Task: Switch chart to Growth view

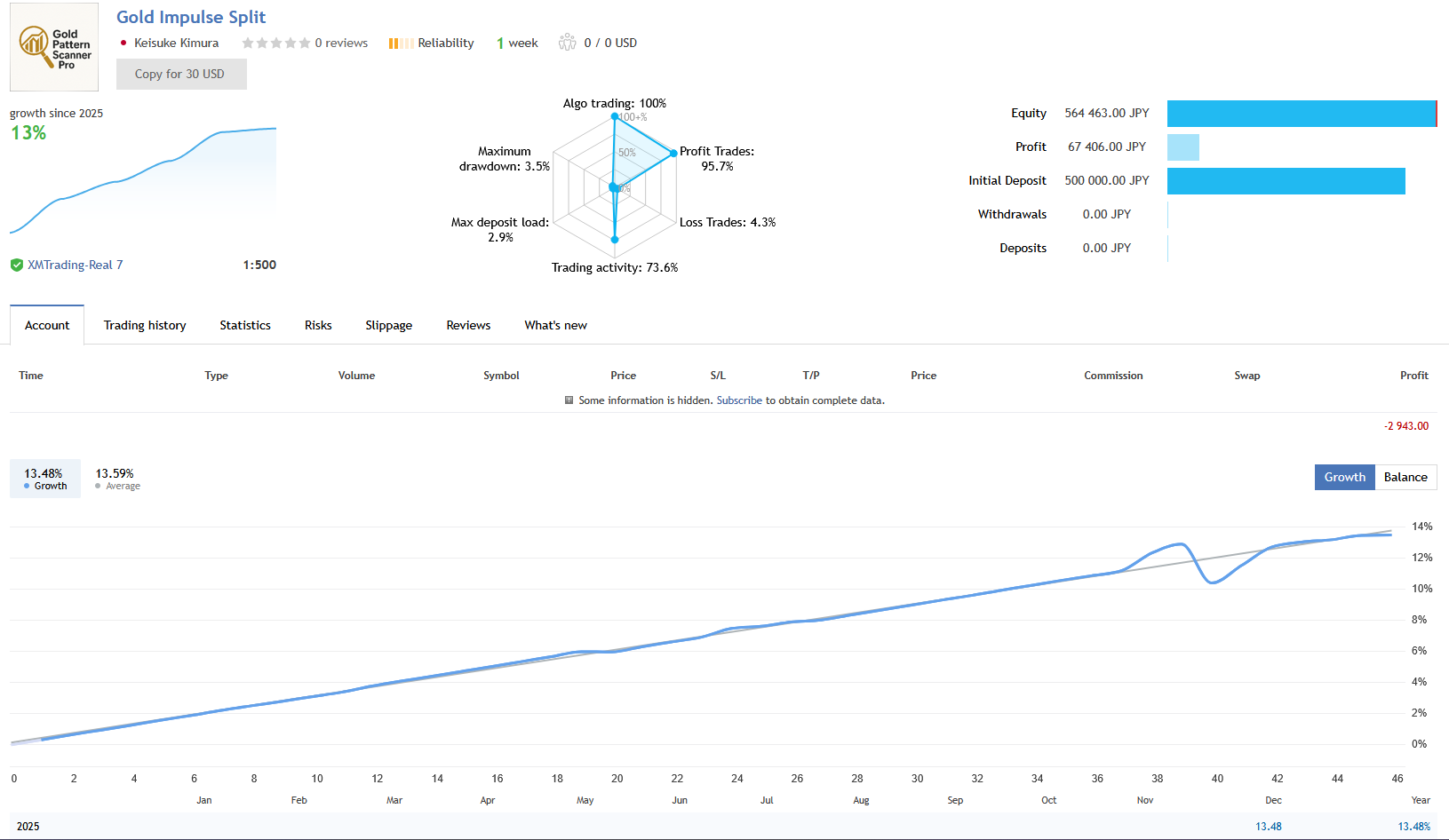Action: coord(1344,477)
